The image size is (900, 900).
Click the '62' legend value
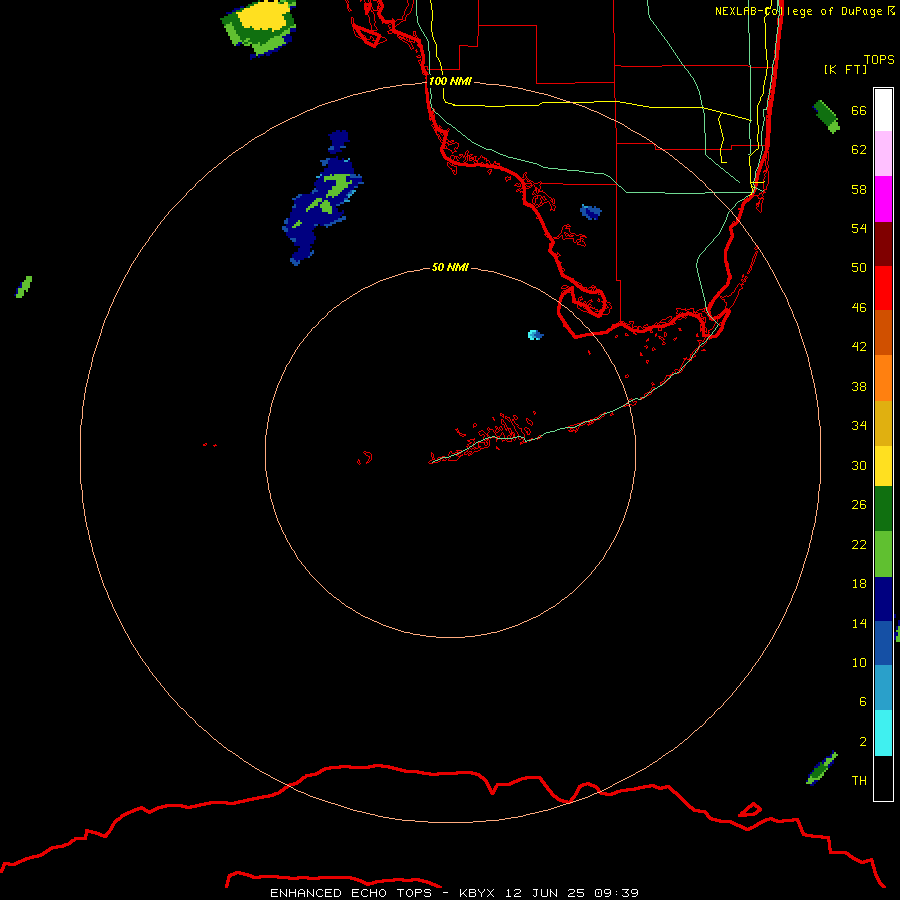point(859,150)
